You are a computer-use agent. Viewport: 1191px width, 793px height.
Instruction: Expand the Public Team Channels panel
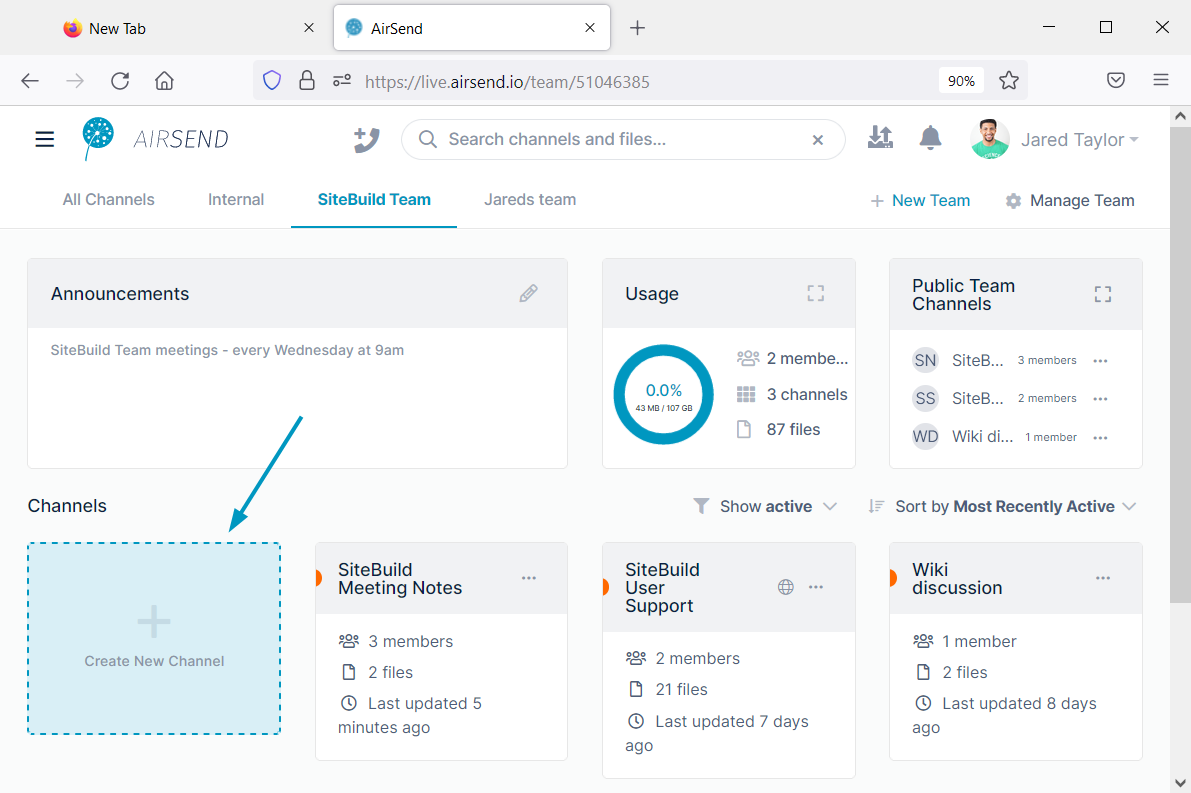pos(1103,295)
